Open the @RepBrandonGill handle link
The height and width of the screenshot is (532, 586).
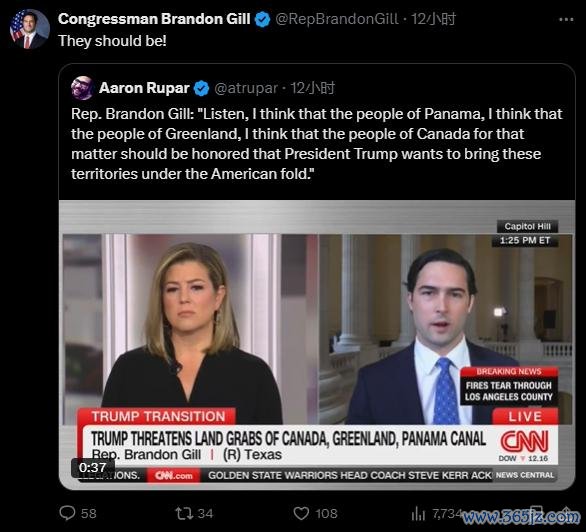coord(337,19)
